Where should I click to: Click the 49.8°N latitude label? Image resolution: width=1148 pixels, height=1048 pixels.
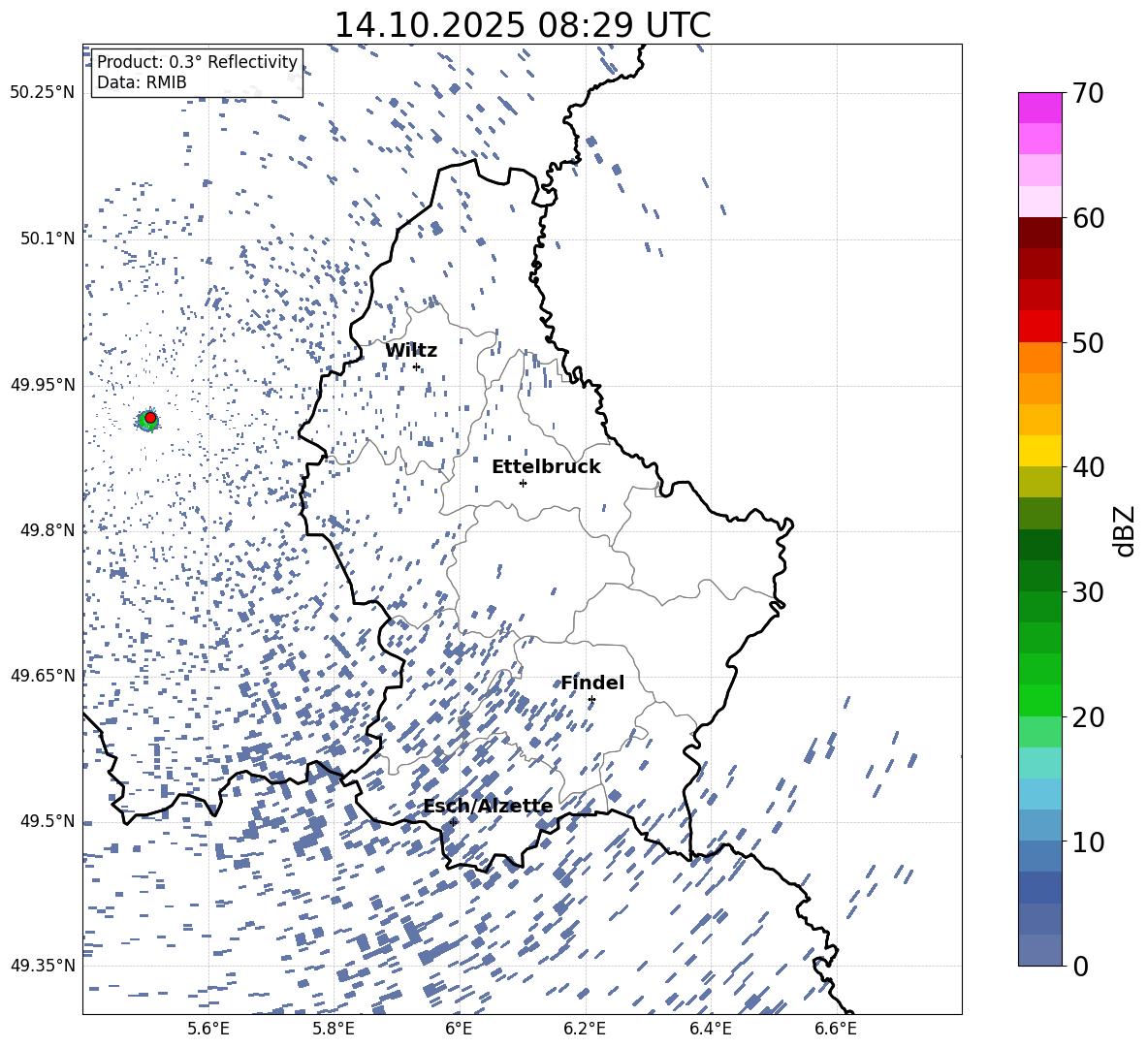(48, 530)
